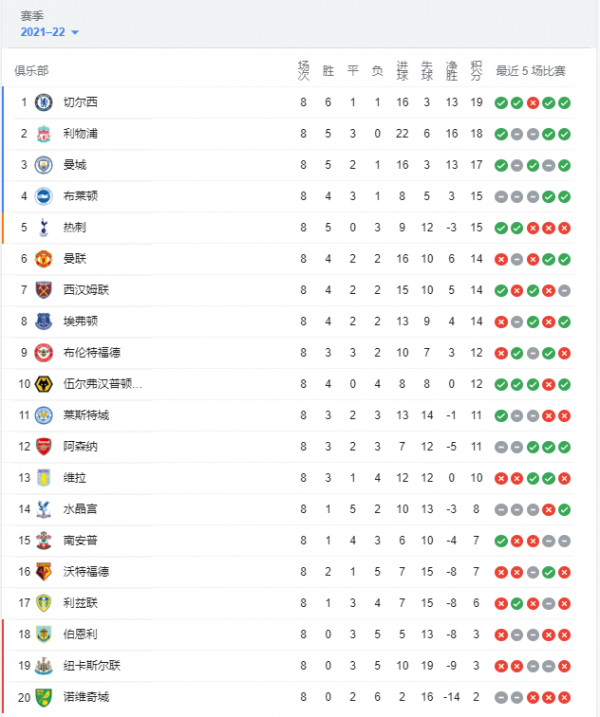Viewport: 600px width, 717px height.
Task: Click Norwich's first grey draw indicator
Action: click(501, 697)
